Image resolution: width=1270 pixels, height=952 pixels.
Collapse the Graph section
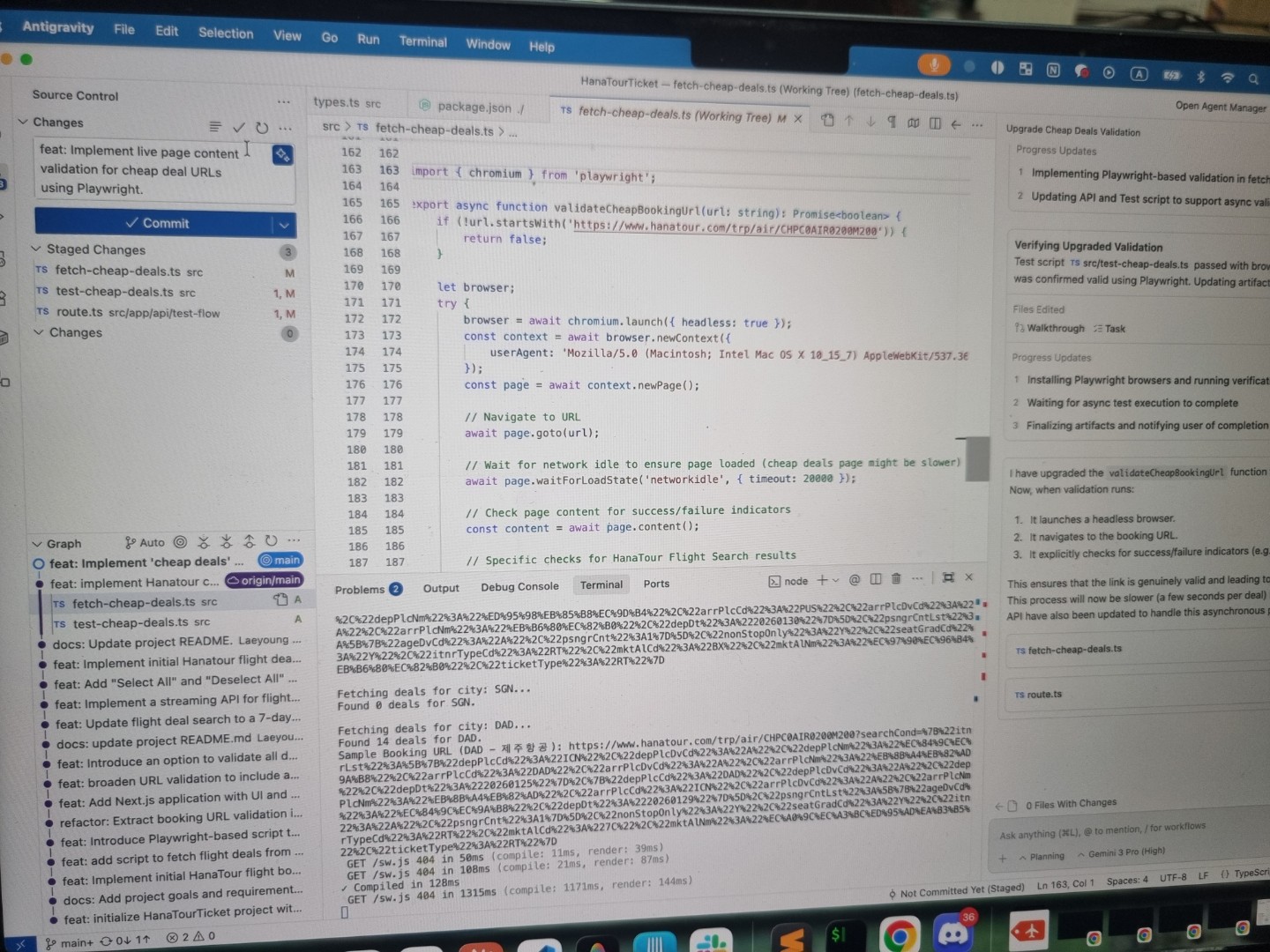point(37,544)
